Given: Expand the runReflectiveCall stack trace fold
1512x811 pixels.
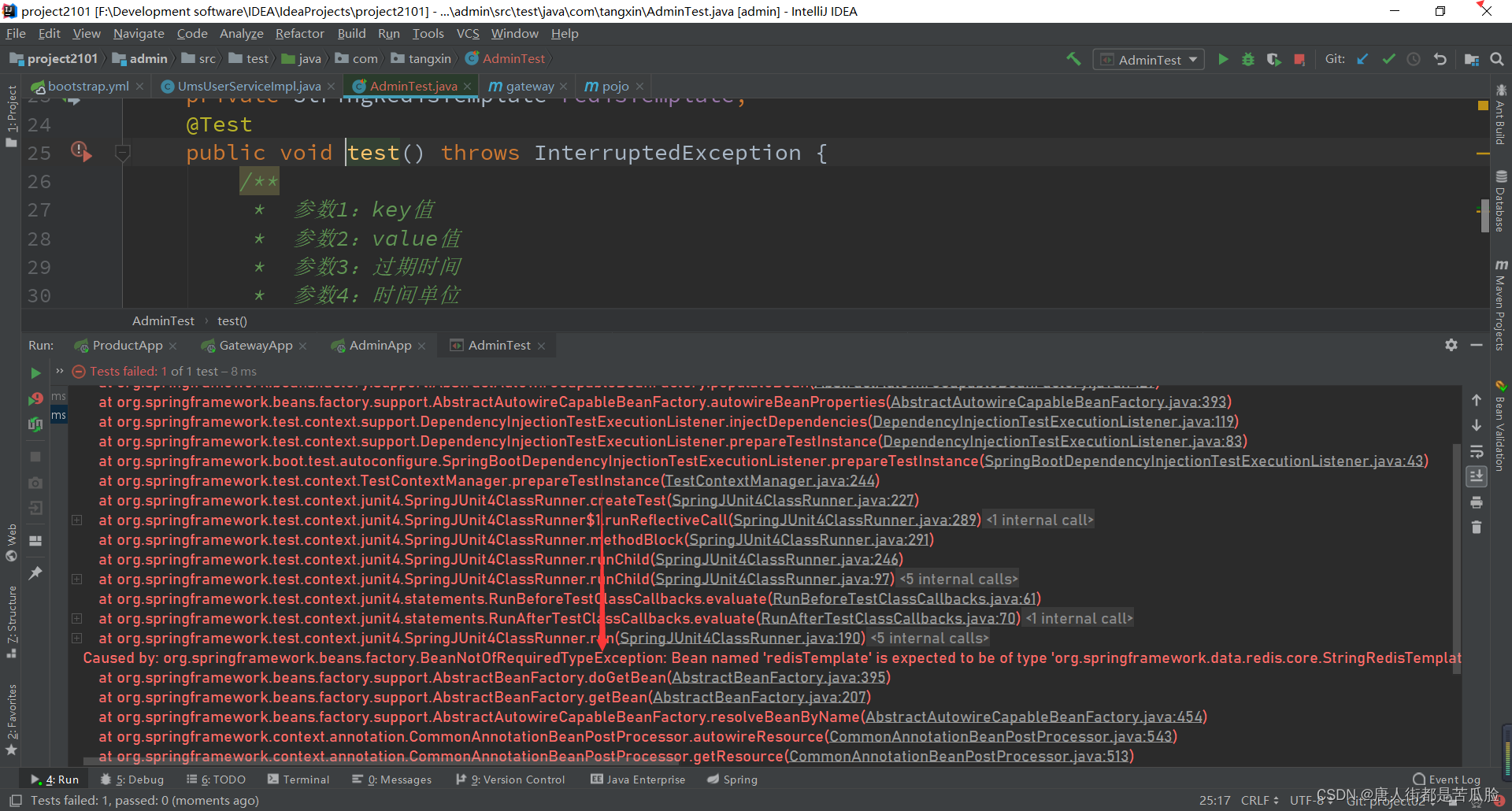Looking at the screenshot, I should [77, 520].
